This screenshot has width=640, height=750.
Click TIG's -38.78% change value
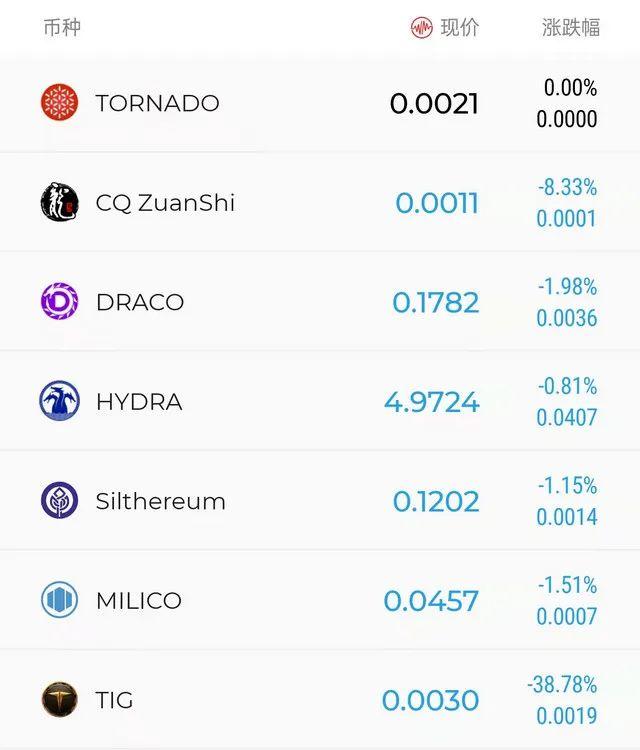coord(562,685)
